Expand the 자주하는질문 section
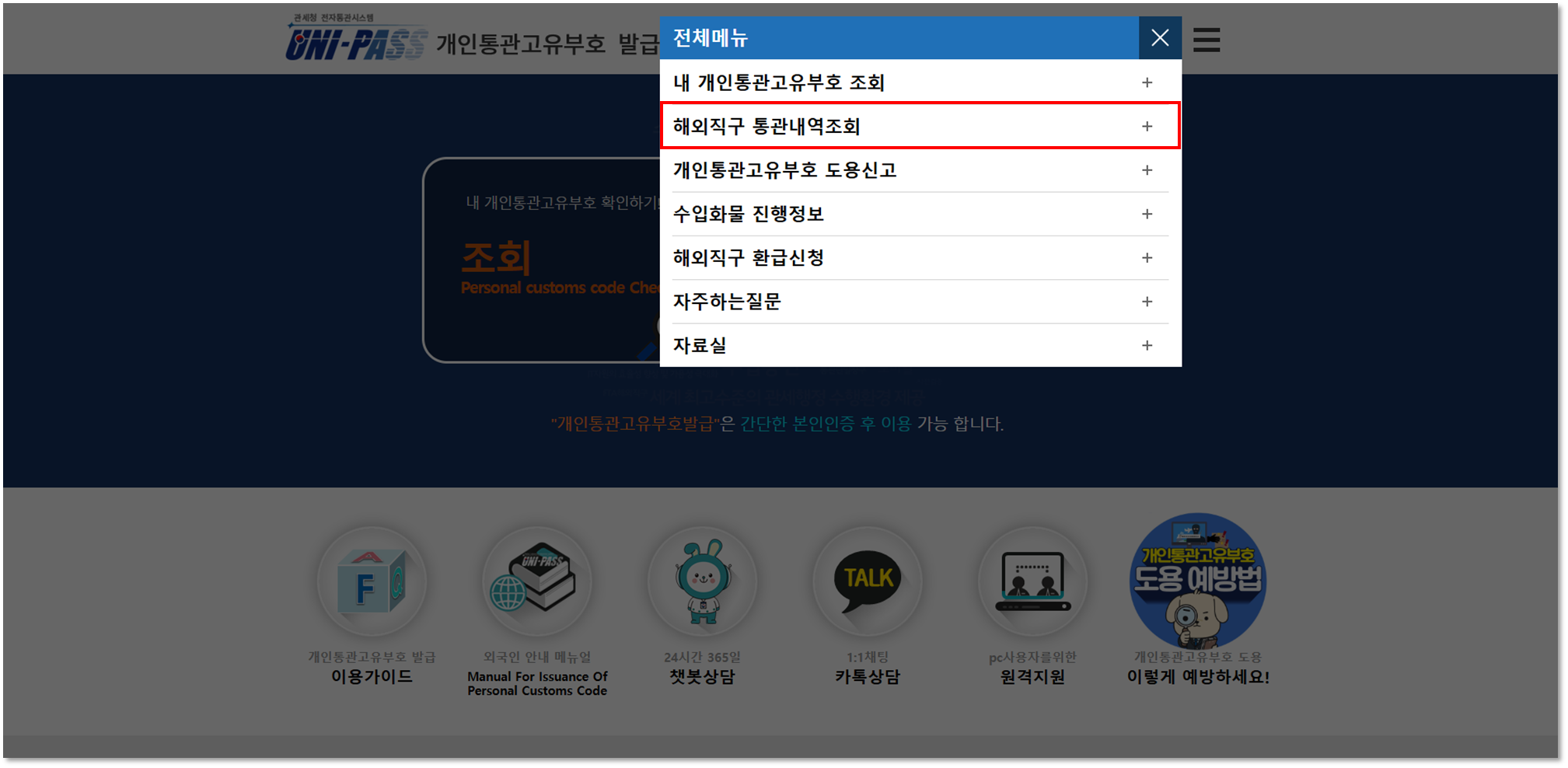This screenshot has width=1568, height=768. (1147, 302)
